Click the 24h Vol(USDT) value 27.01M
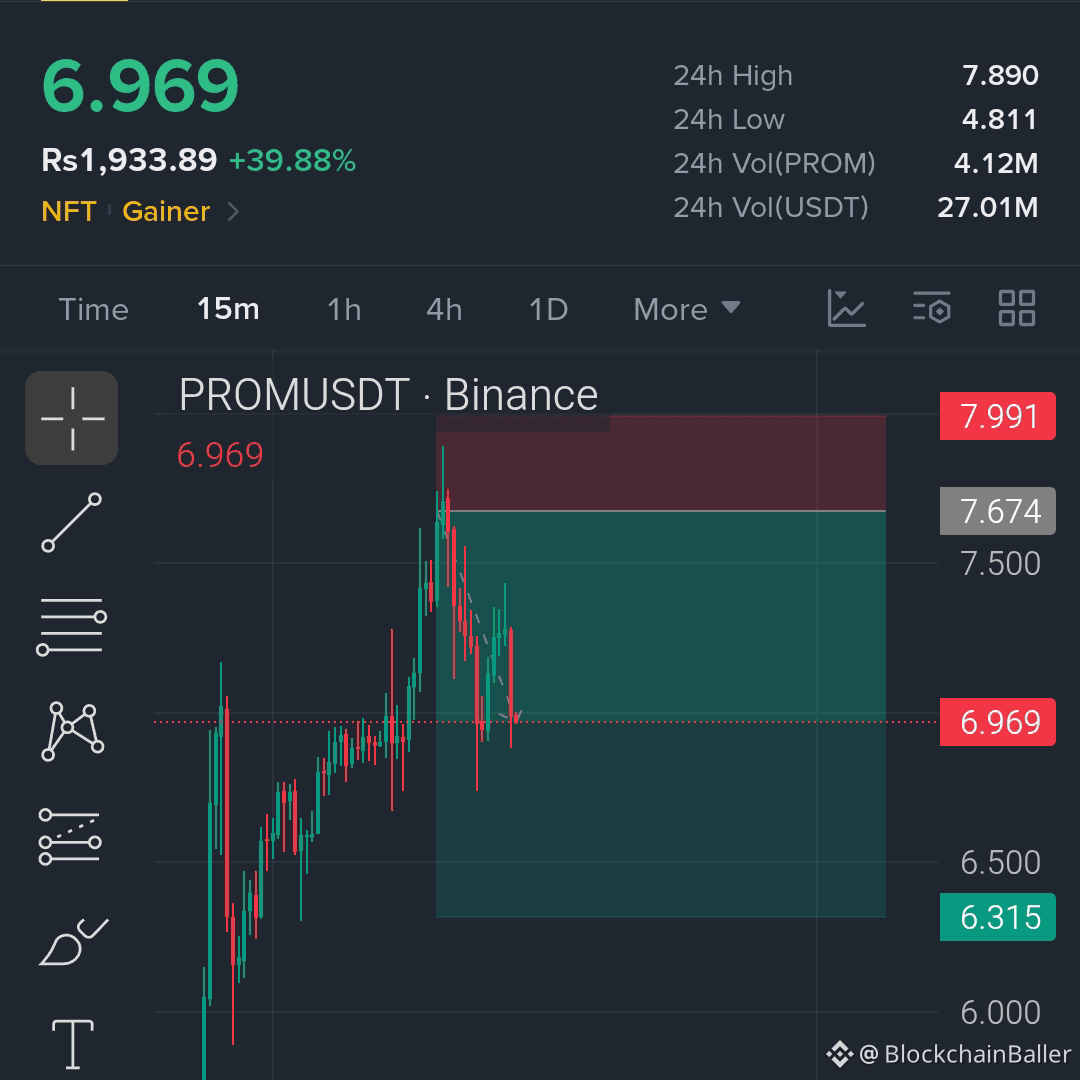This screenshot has width=1080, height=1080. [x=988, y=207]
